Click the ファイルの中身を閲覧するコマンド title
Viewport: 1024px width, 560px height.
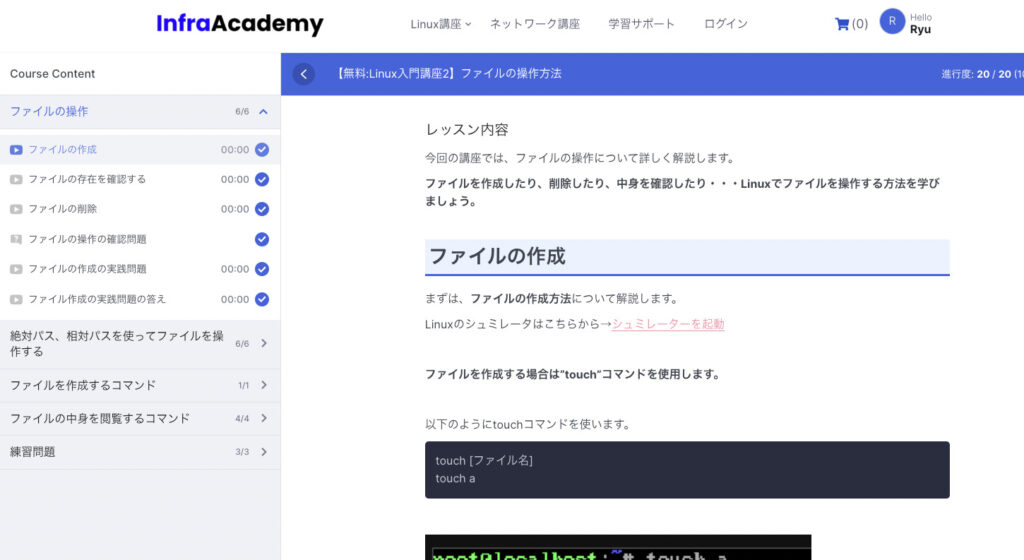tap(100, 418)
